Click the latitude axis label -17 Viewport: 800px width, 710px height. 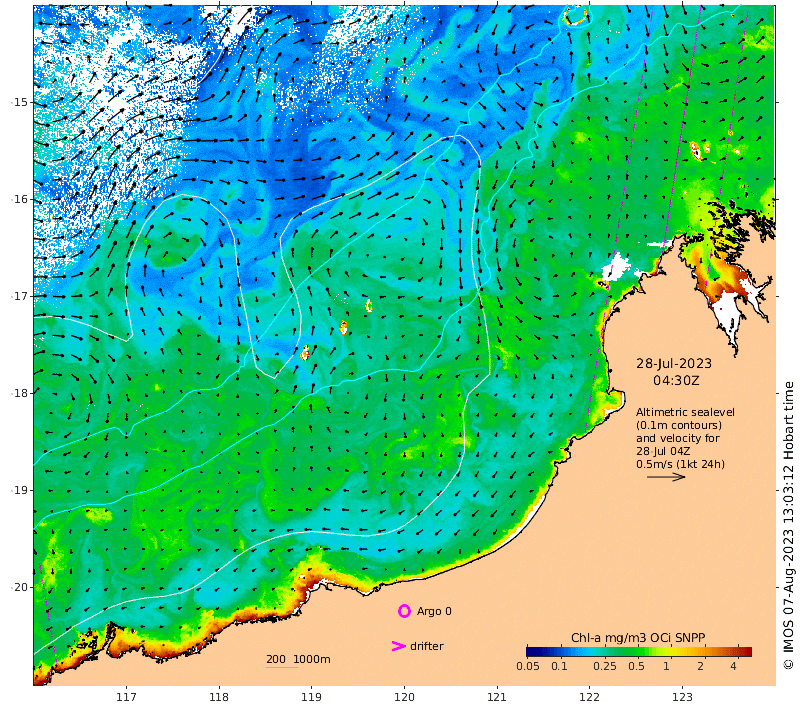19,296
